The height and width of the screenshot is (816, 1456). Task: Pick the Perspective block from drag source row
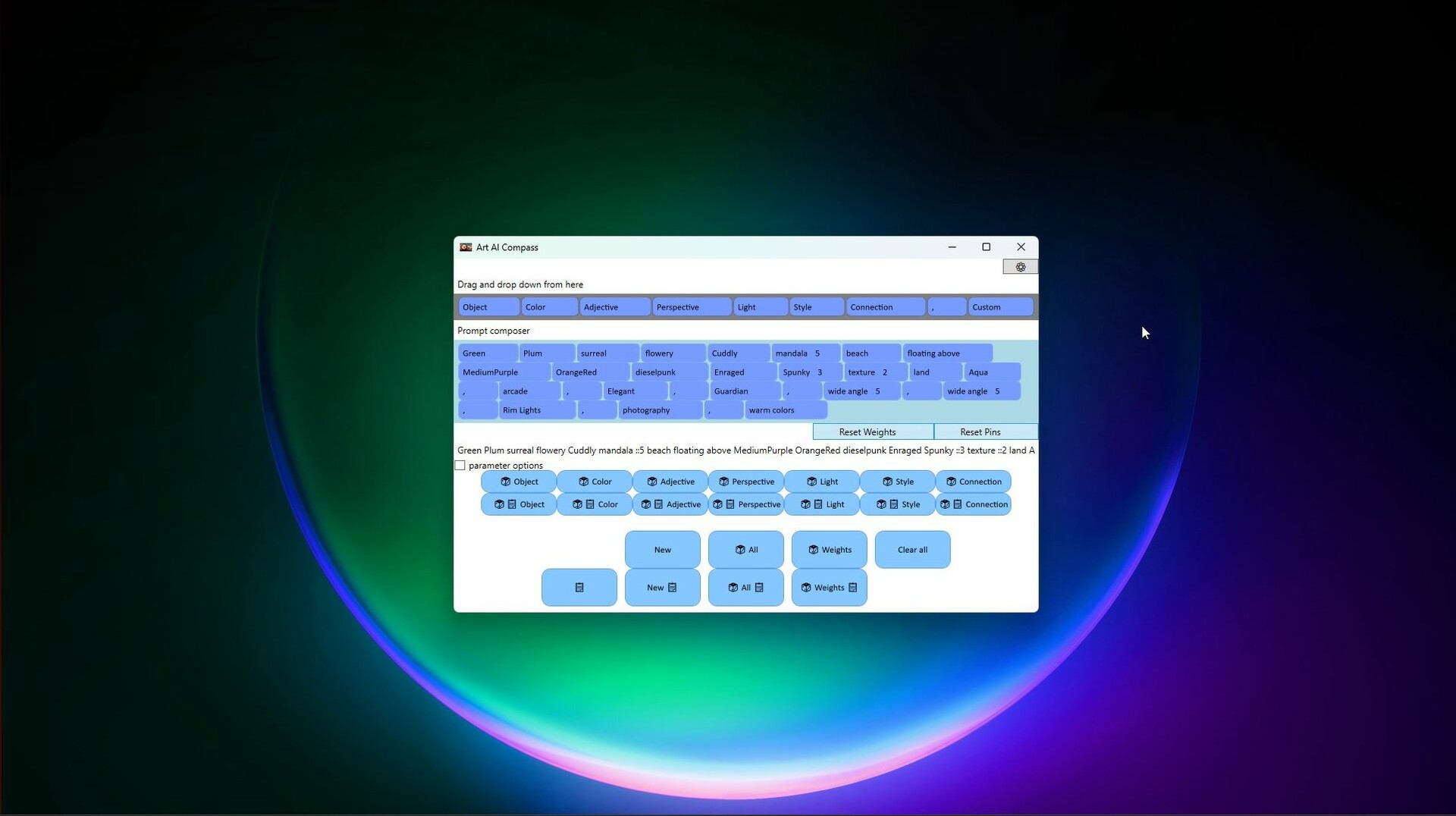tap(691, 307)
